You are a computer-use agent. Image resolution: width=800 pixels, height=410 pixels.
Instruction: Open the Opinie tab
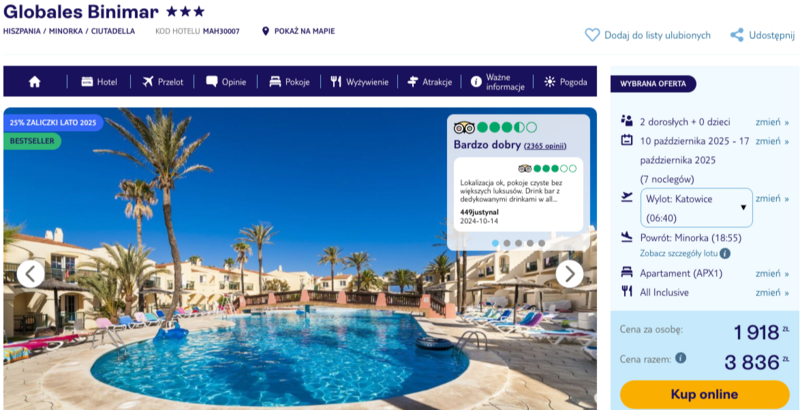226,82
